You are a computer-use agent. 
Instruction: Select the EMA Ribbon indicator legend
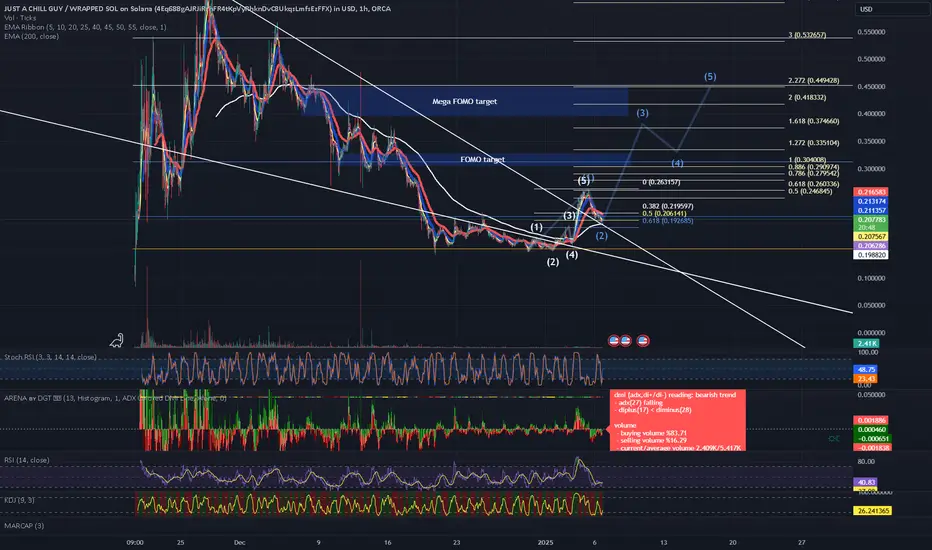click(x=85, y=27)
